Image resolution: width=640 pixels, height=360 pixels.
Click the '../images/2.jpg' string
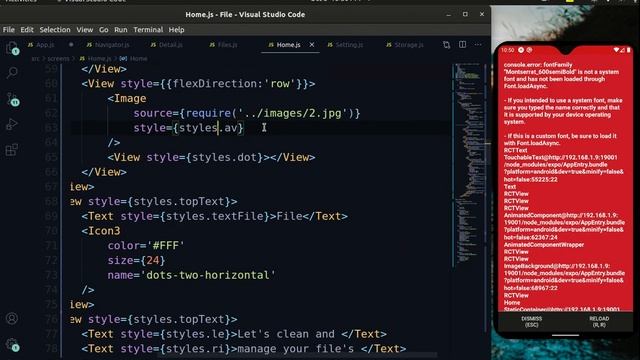293,113
